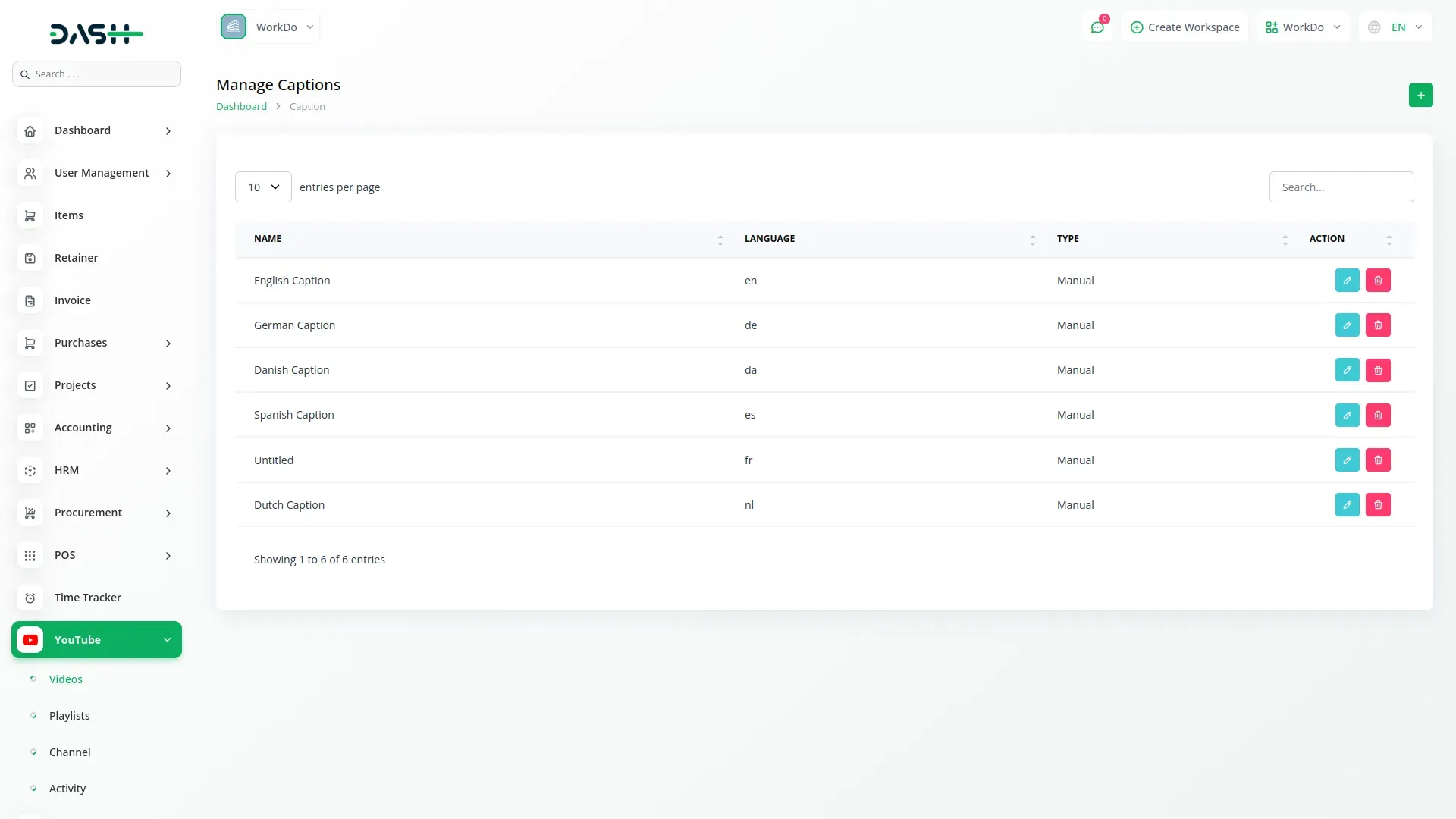This screenshot has width=1456, height=819.
Task: Delete the English Caption row
Action: (1378, 280)
